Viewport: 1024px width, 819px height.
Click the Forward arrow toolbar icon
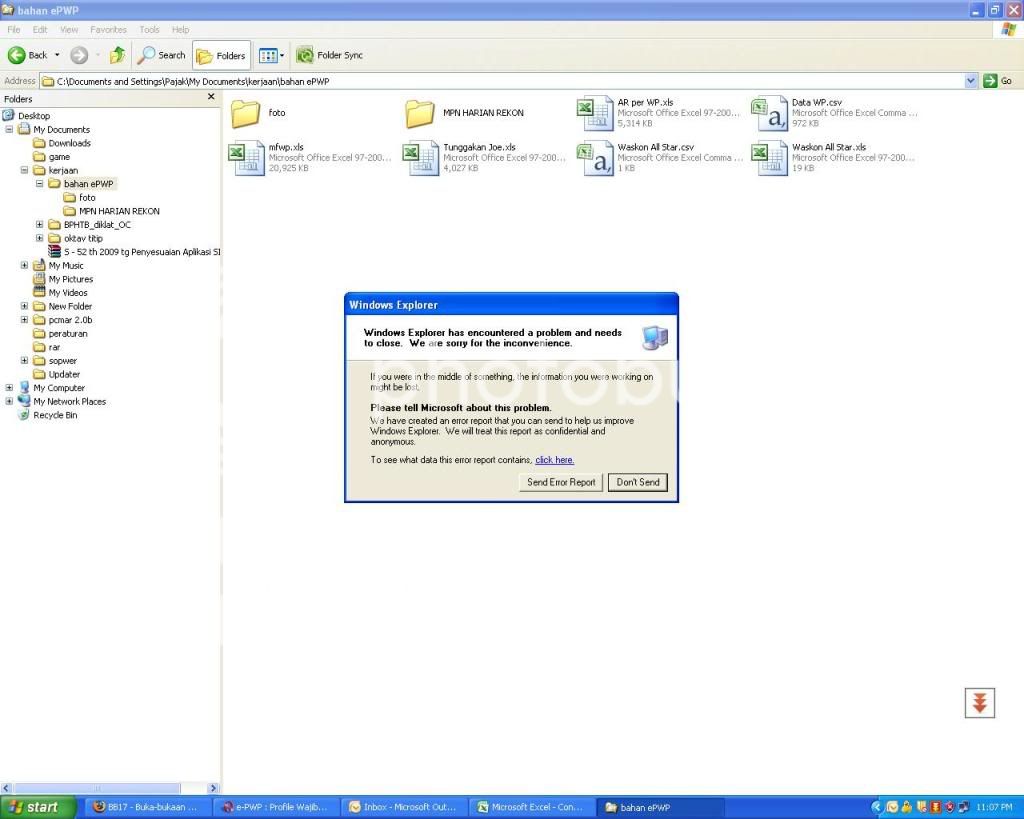[x=79, y=56]
